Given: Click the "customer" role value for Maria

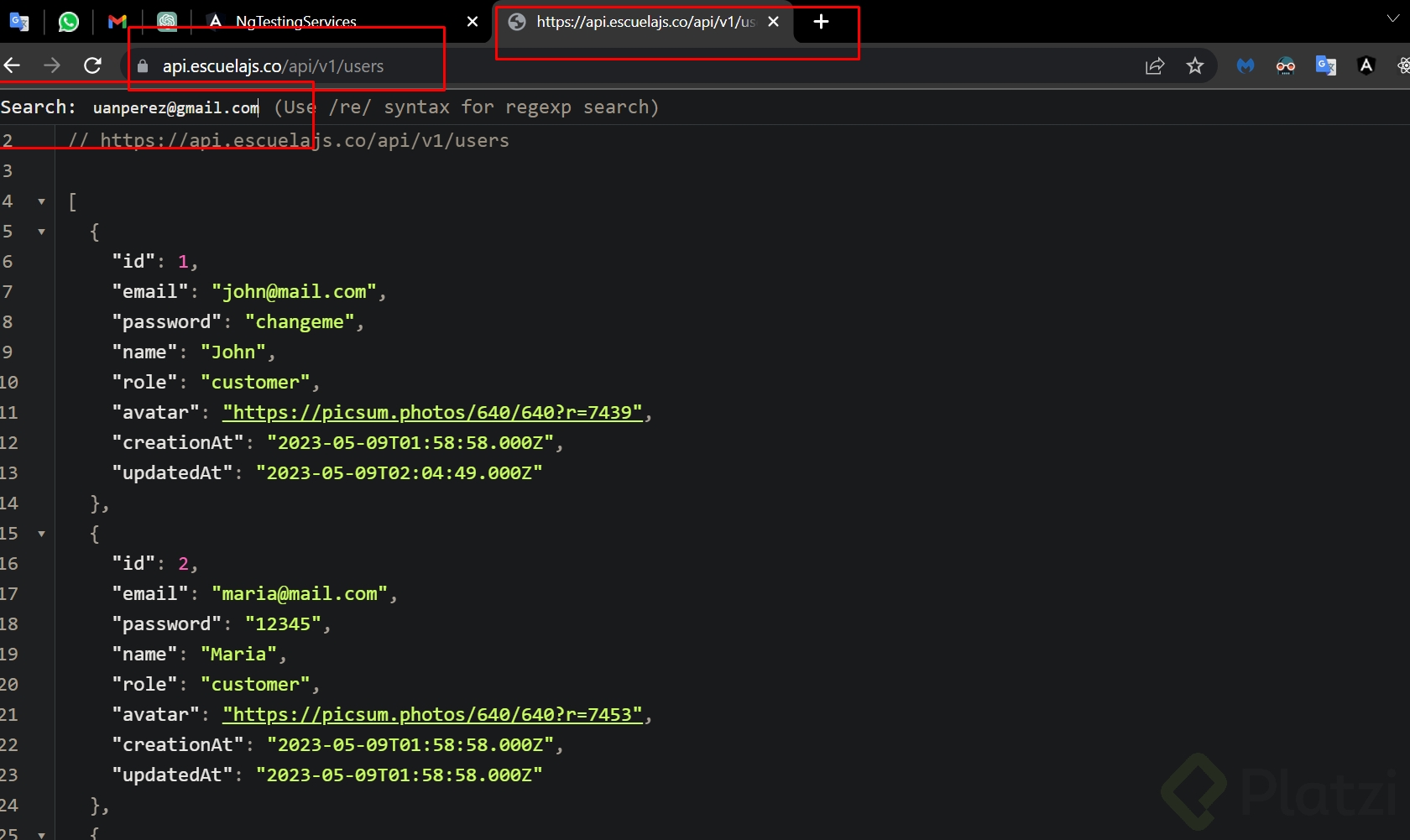Looking at the screenshot, I should click(255, 684).
